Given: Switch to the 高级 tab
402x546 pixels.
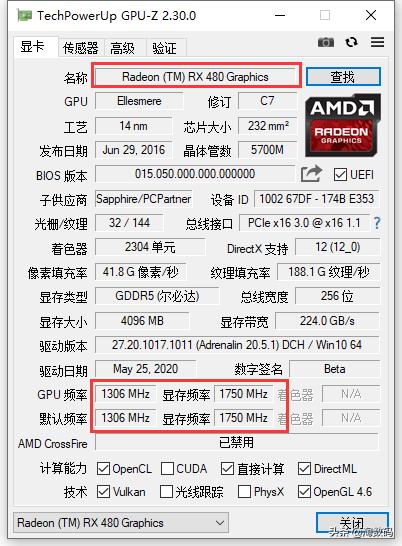Looking at the screenshot, I should (x=122, y=48).
